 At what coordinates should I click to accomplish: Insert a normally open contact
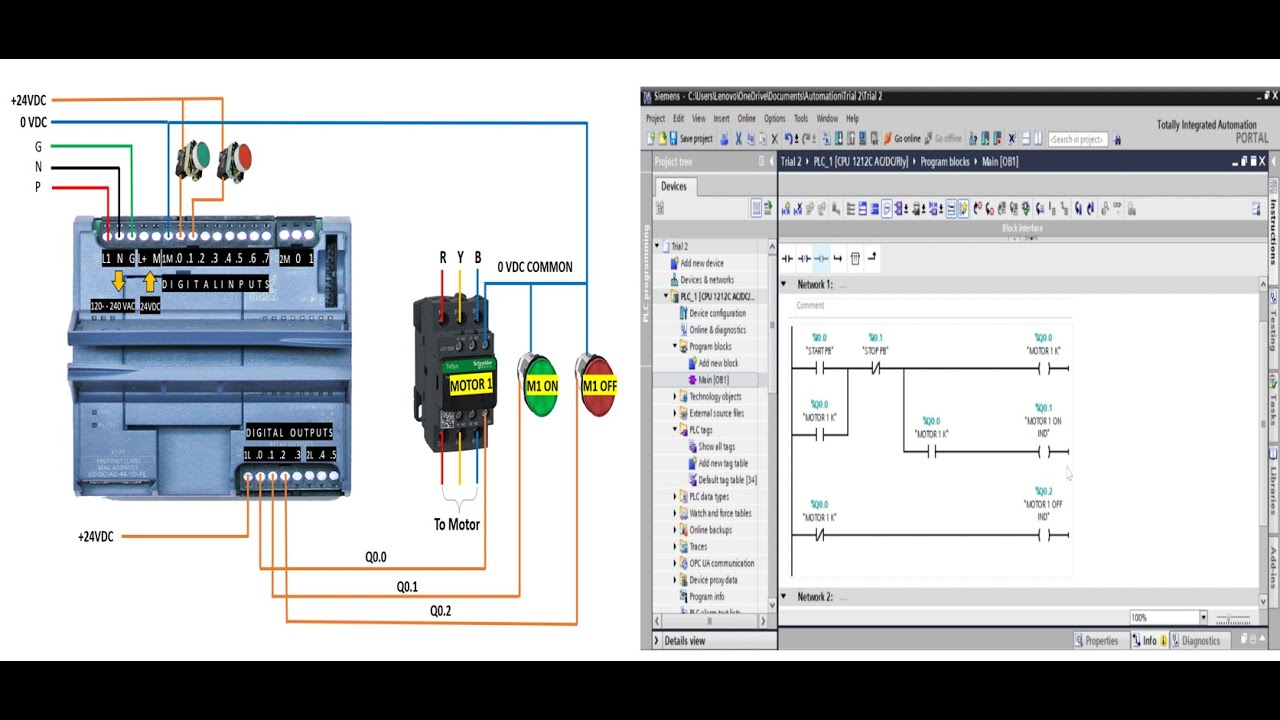[x=787, y=259]
